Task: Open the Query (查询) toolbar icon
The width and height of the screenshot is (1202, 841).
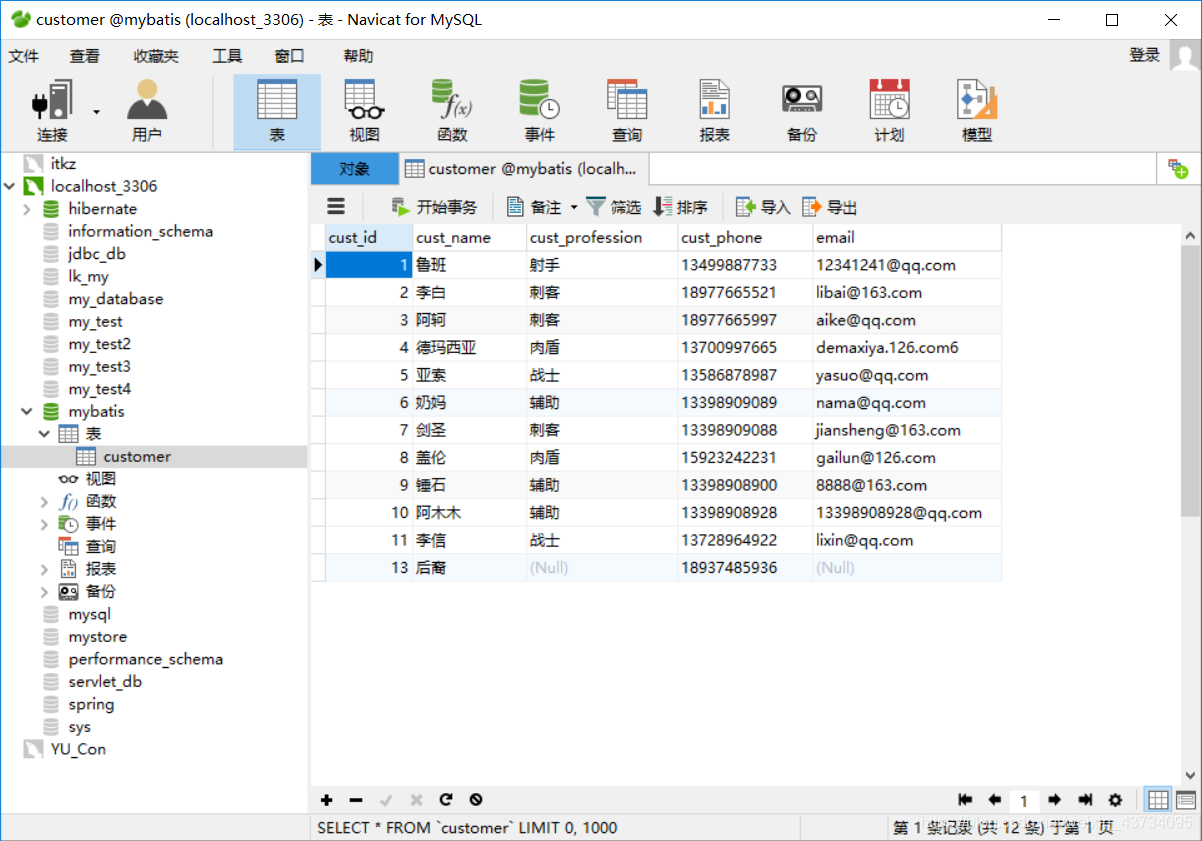Action: 627,111
